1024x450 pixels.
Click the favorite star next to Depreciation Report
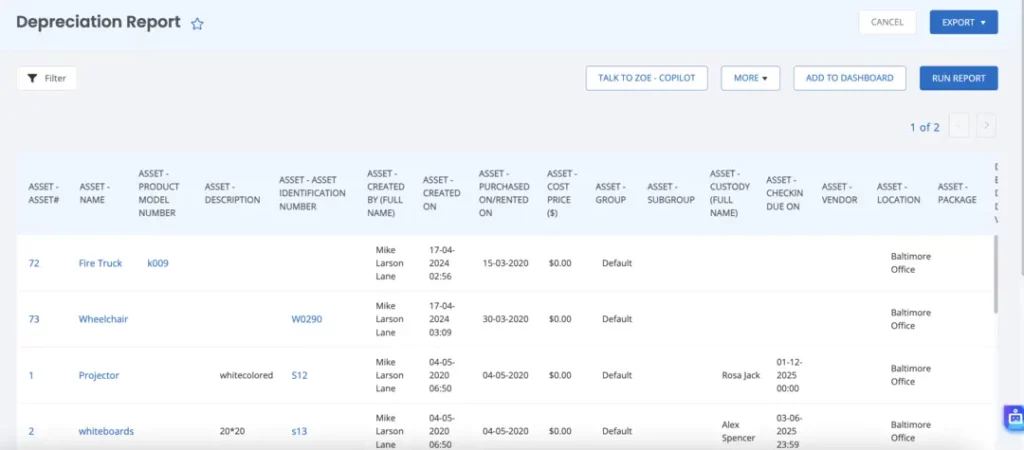point(197,23)
